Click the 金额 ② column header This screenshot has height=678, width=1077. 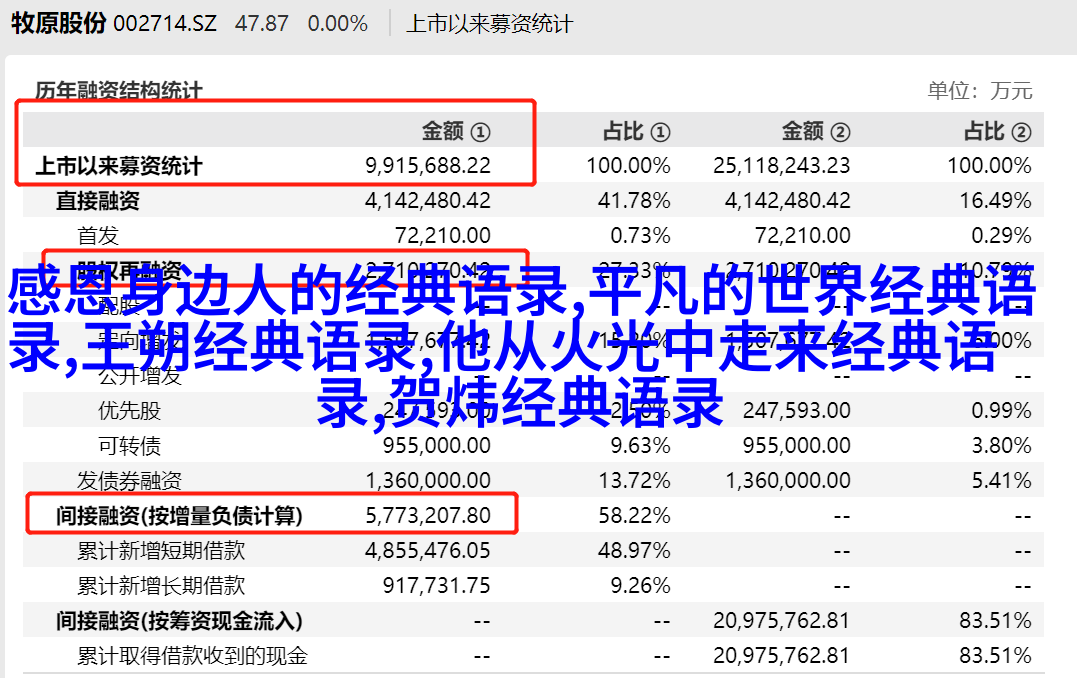tap(816, 131)
